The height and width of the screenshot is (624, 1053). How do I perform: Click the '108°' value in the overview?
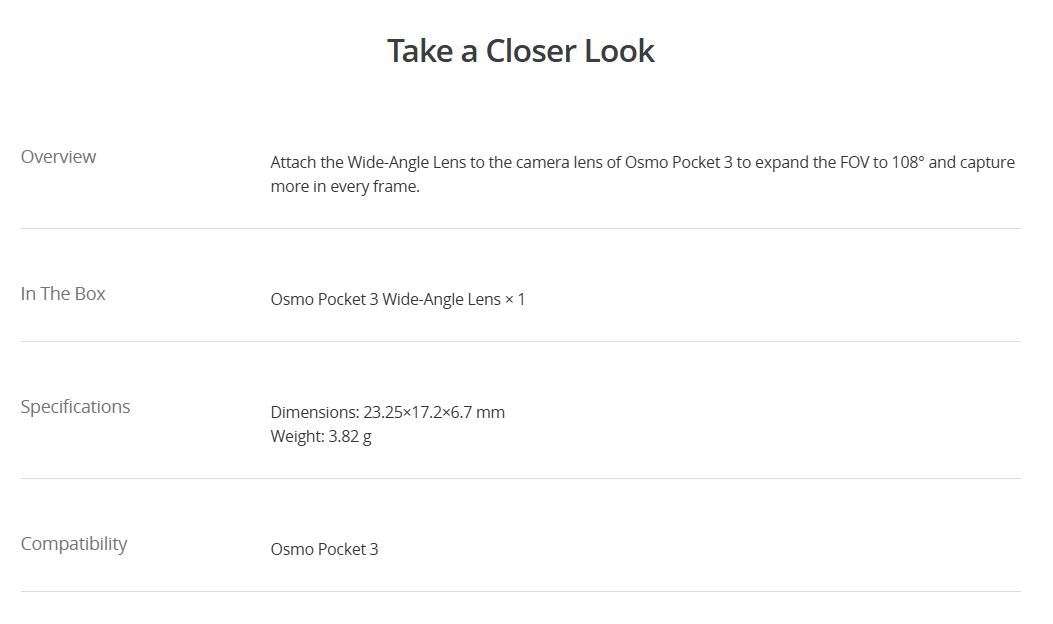pyautogui.click(x=907, y=162)
